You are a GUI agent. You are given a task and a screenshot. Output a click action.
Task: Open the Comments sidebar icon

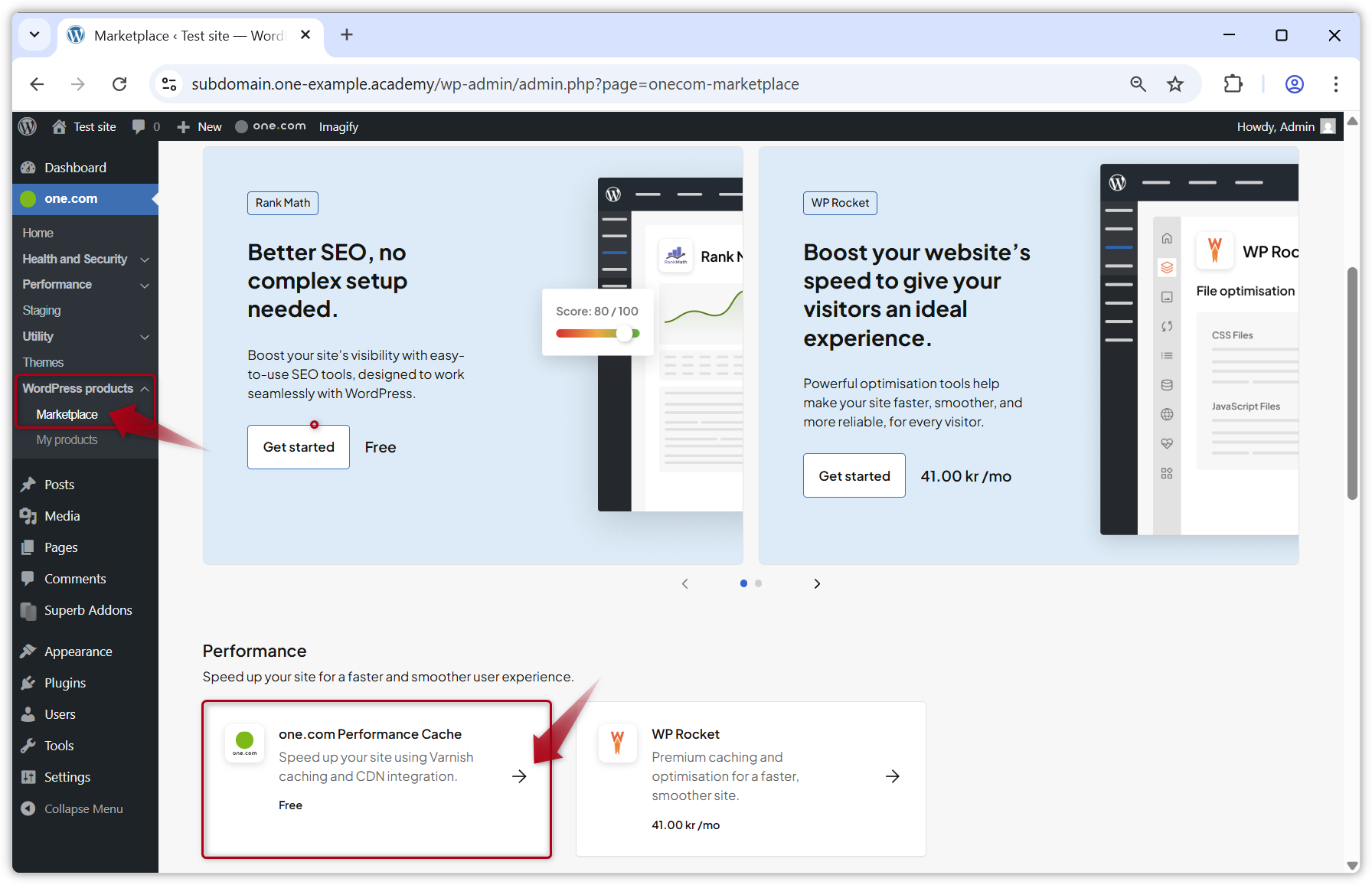tap(28, 578)
